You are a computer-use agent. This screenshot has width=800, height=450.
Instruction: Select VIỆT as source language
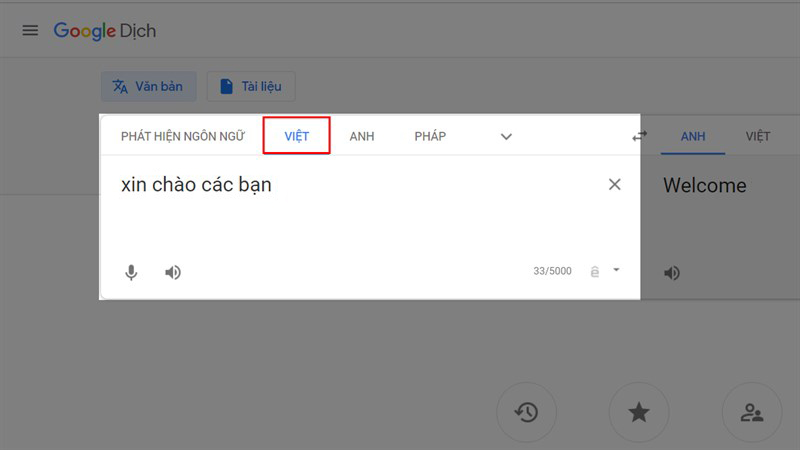coord(297,136)
